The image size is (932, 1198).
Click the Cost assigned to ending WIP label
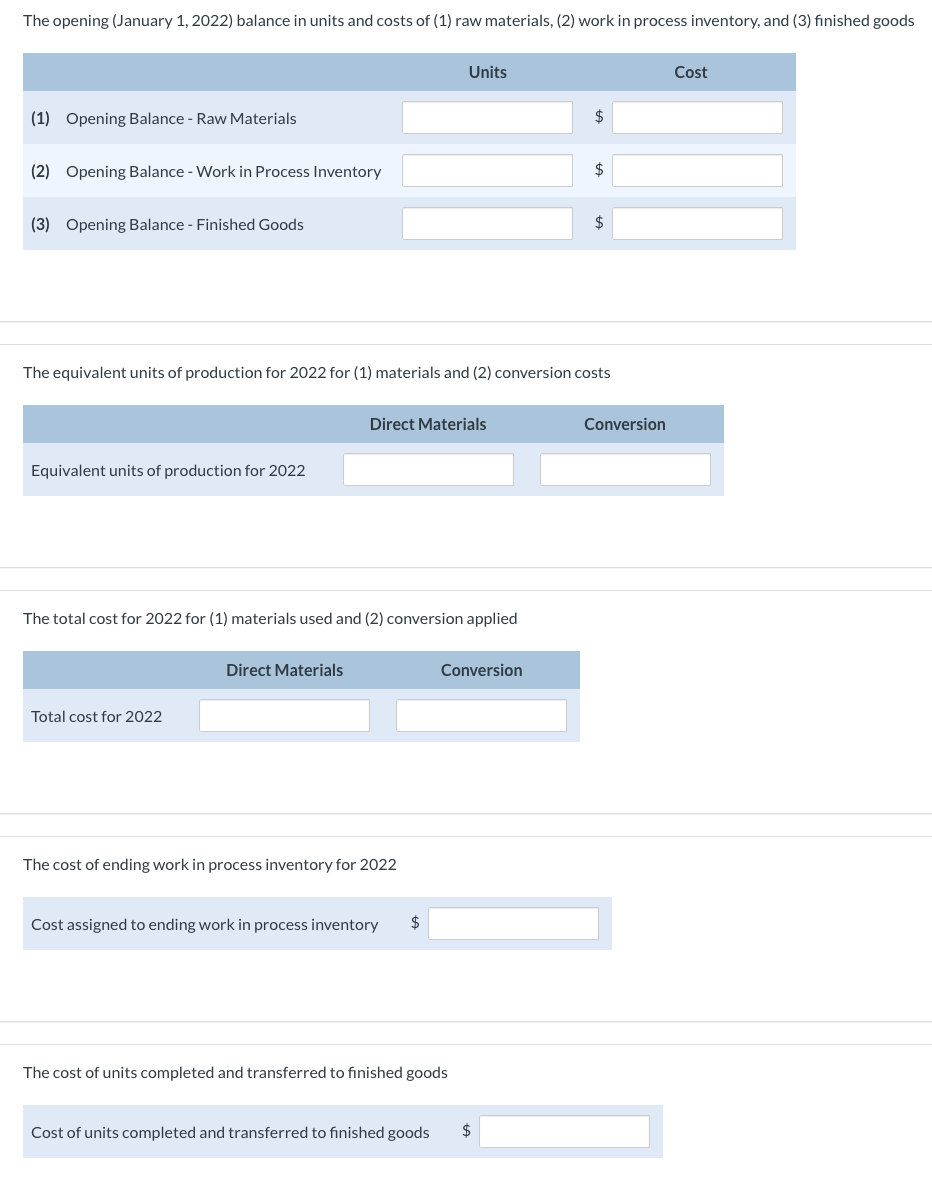[x=205, y=923]
